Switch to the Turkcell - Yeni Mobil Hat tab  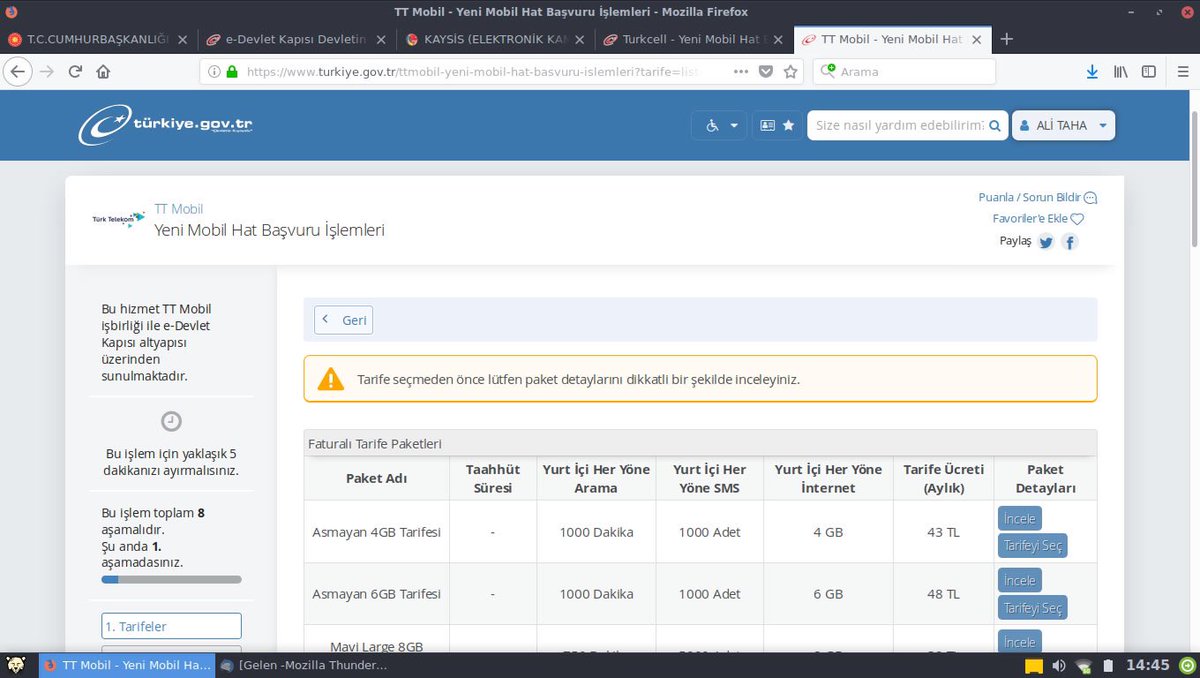695,40
